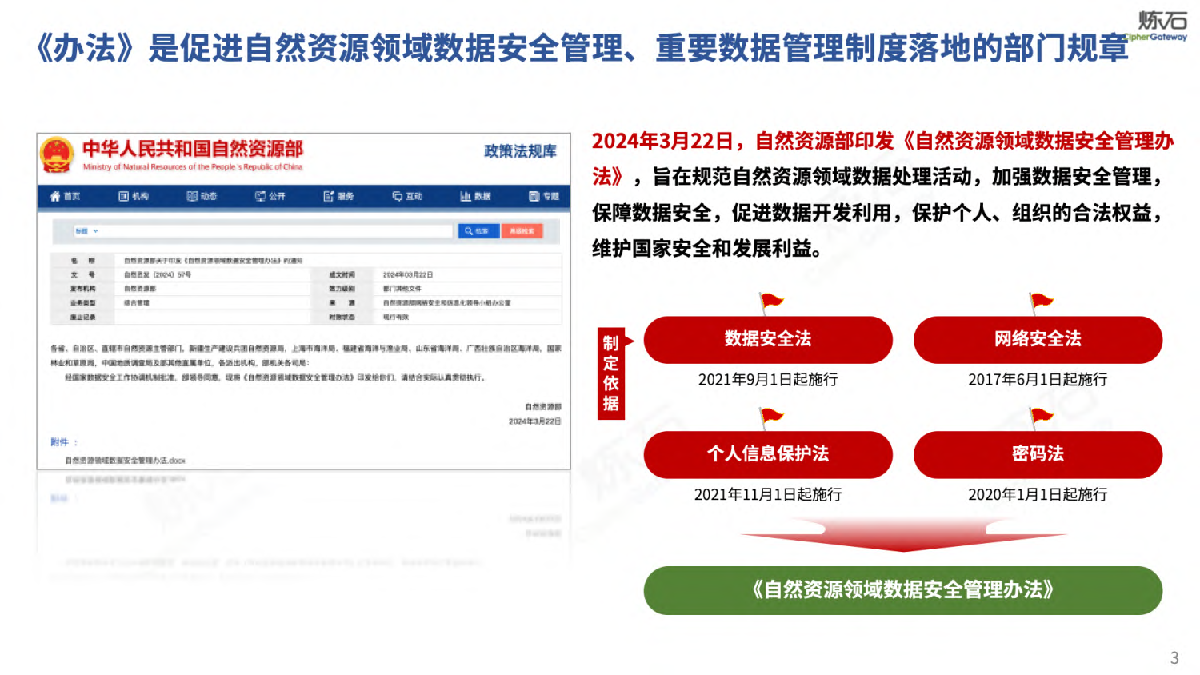Open the 专题 navigation item

544,197
